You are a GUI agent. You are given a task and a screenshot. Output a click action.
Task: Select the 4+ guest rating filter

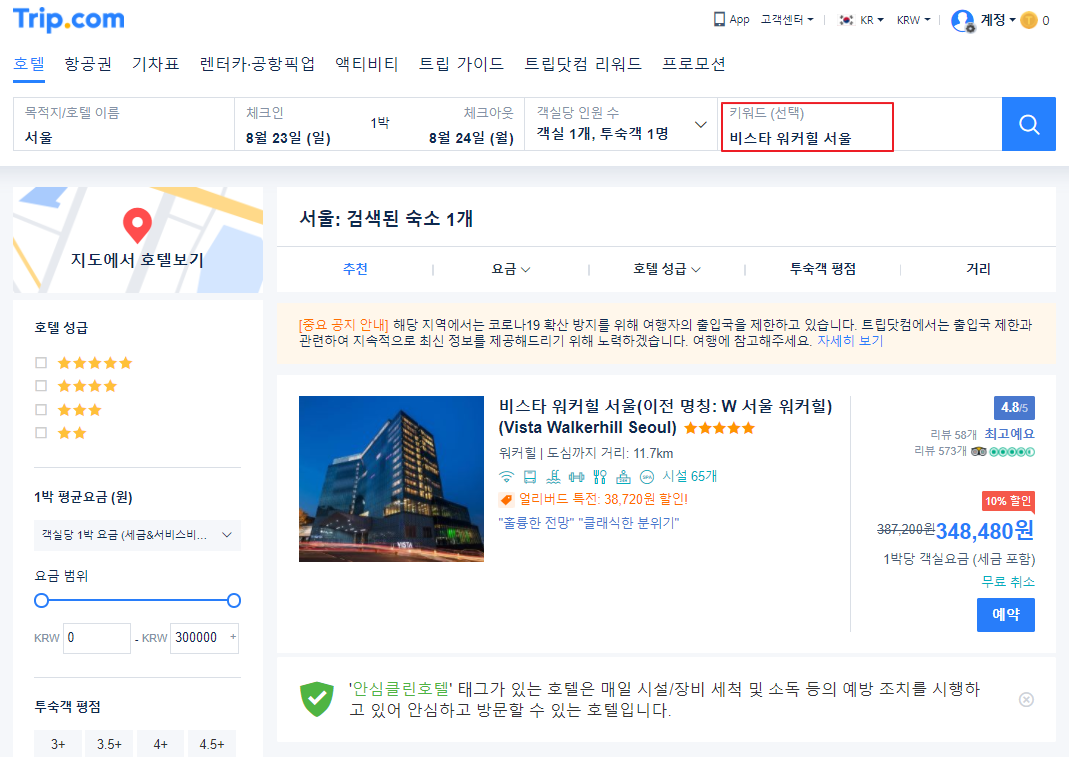coord(161,744)
